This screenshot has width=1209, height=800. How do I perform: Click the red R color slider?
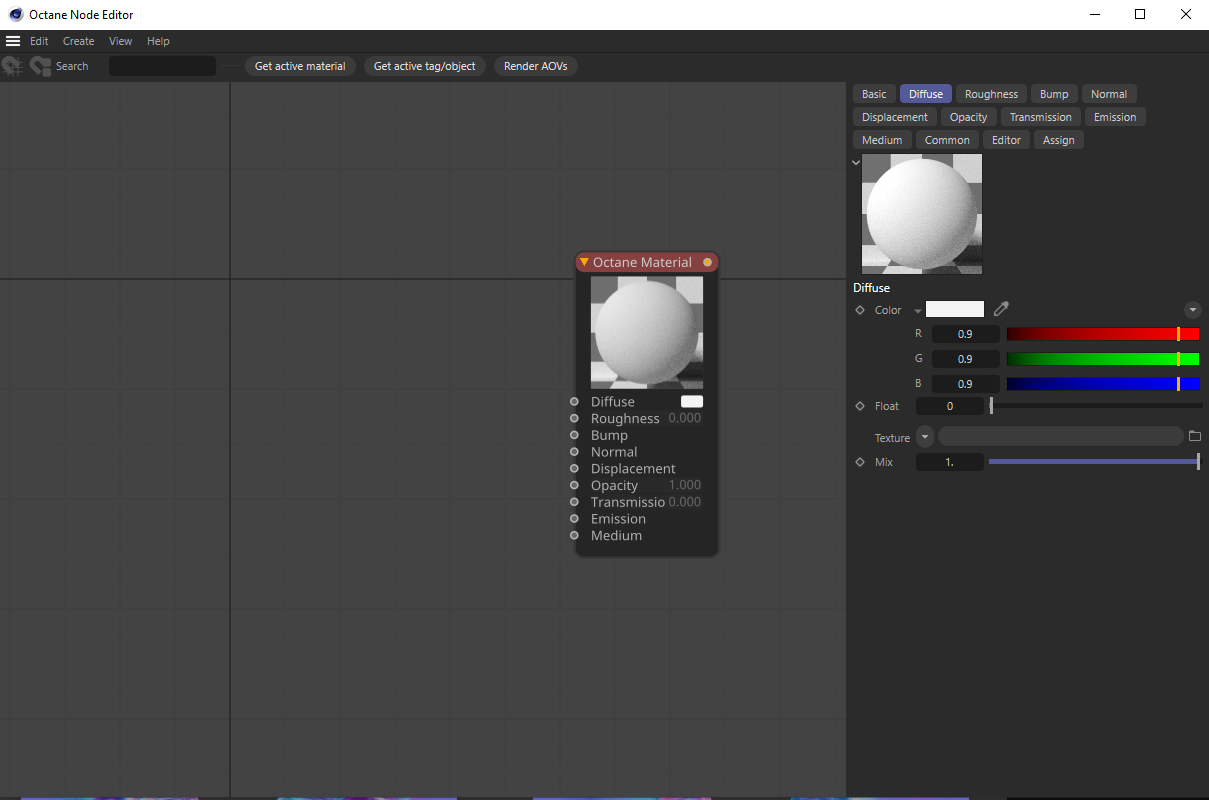[1103, 334]
